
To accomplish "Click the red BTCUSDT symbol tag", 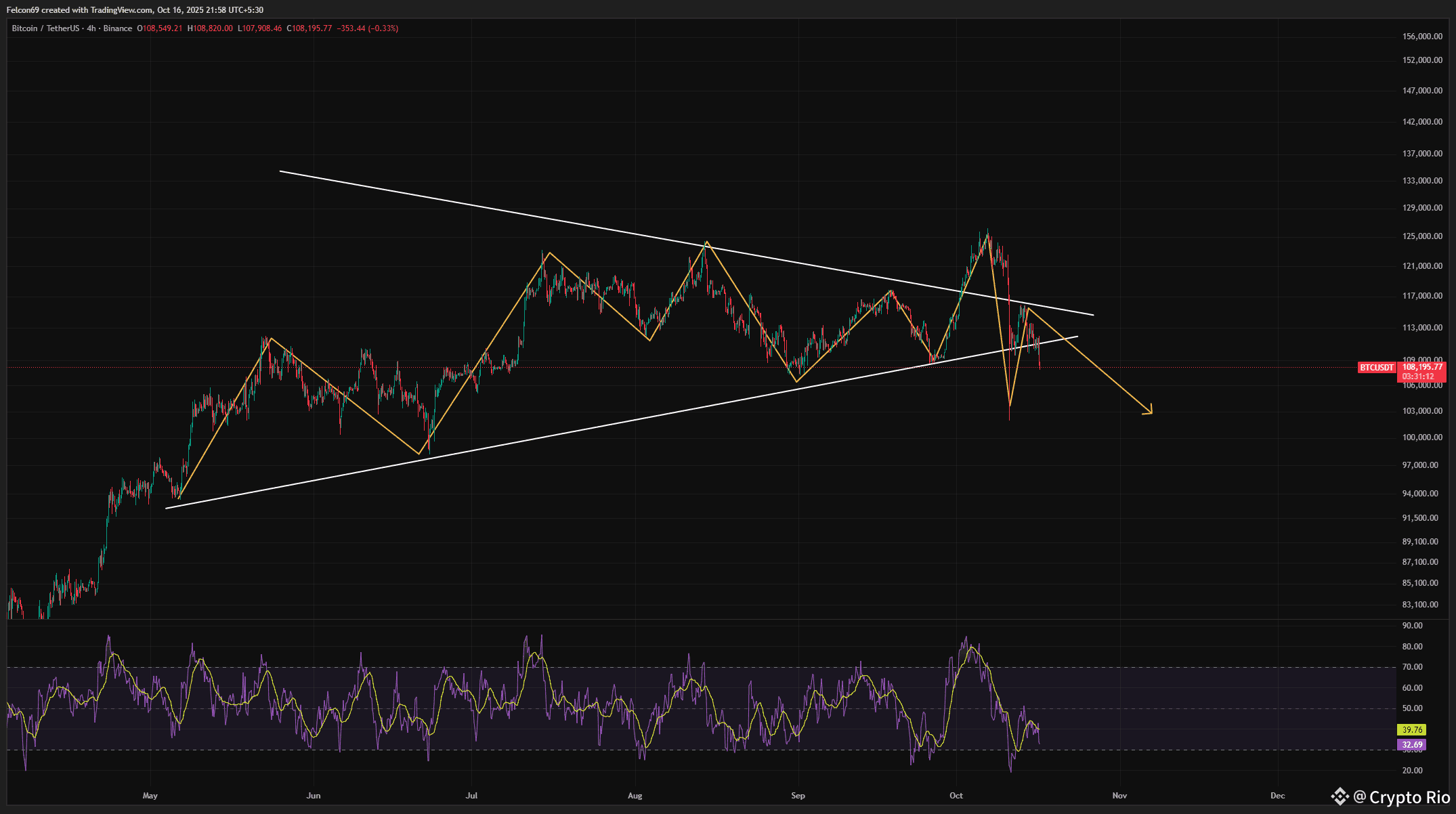I will 1377,368.
